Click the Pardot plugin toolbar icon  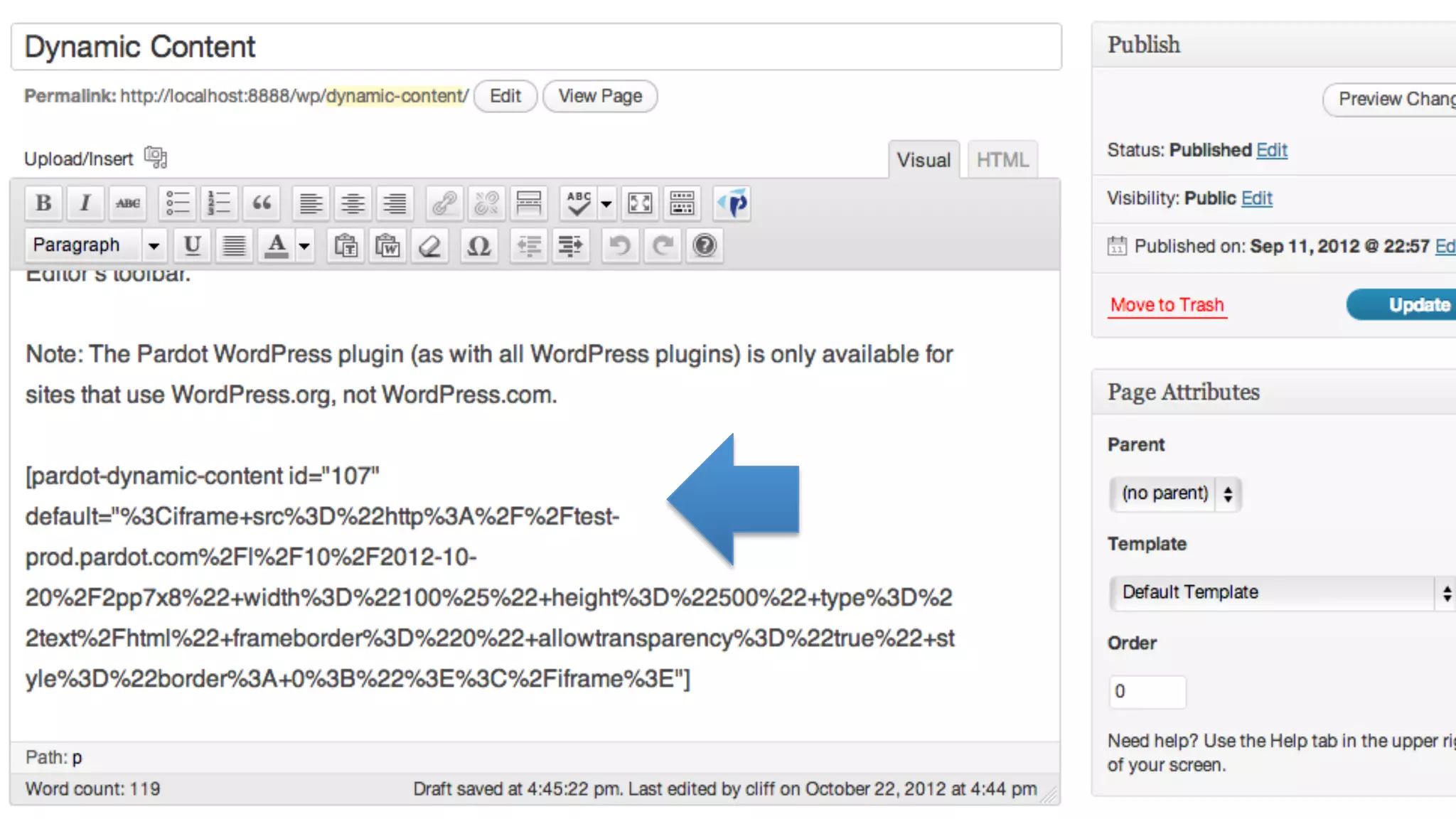733,204
